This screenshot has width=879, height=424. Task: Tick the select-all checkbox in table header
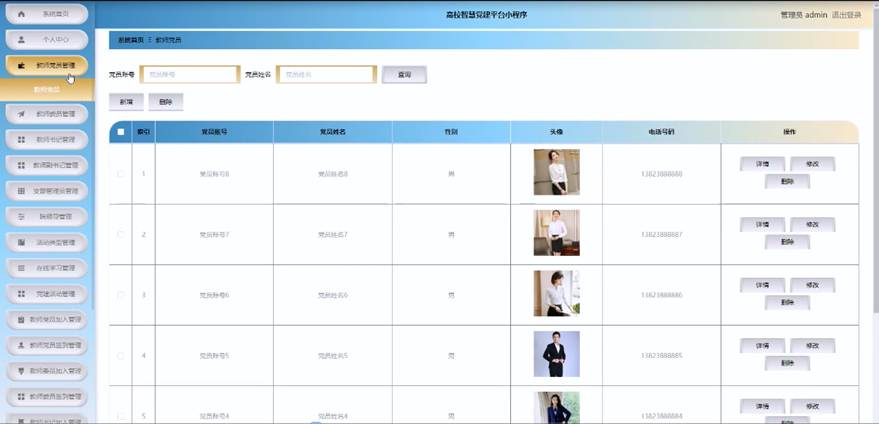point(121,132)
